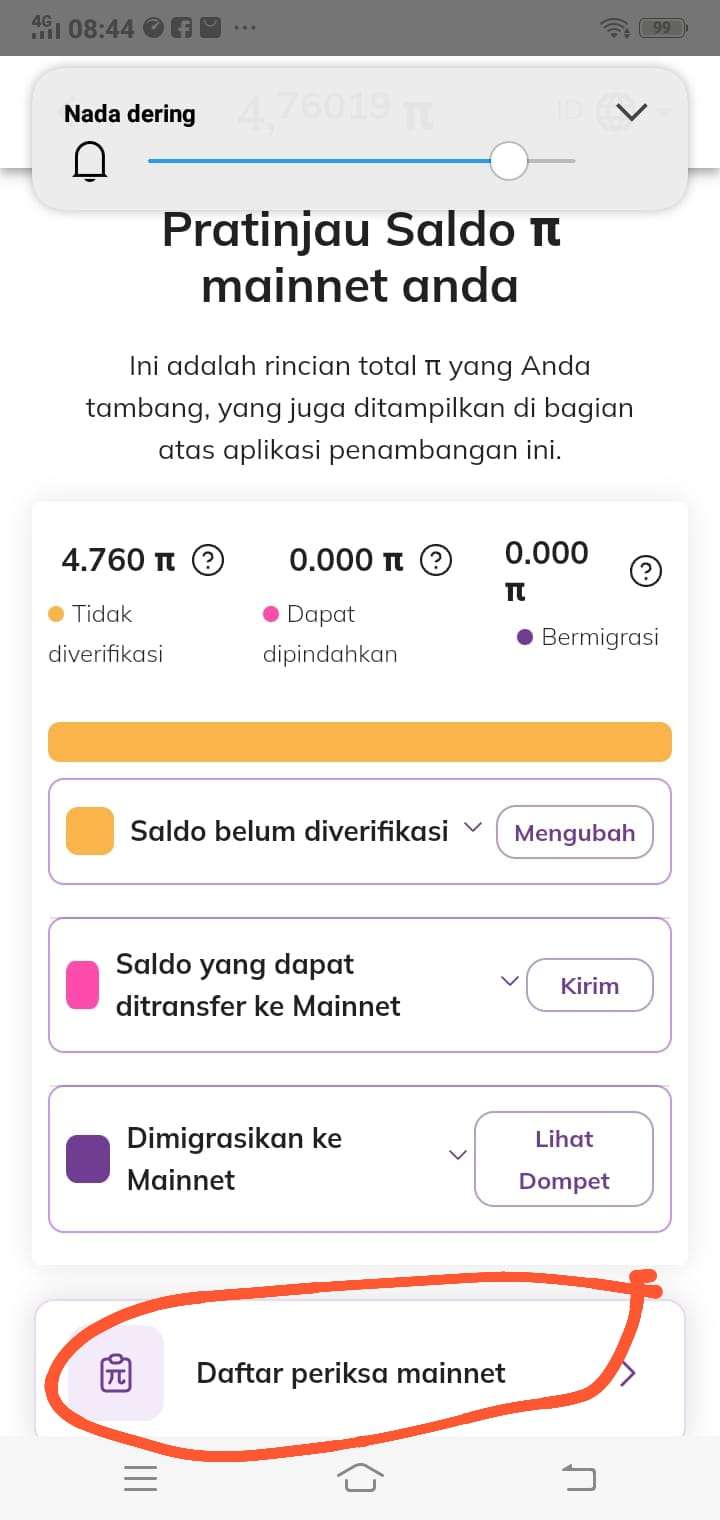Open Daftar periksa mainnet item
The image size is (720, 1520).
pos(360,1373)
